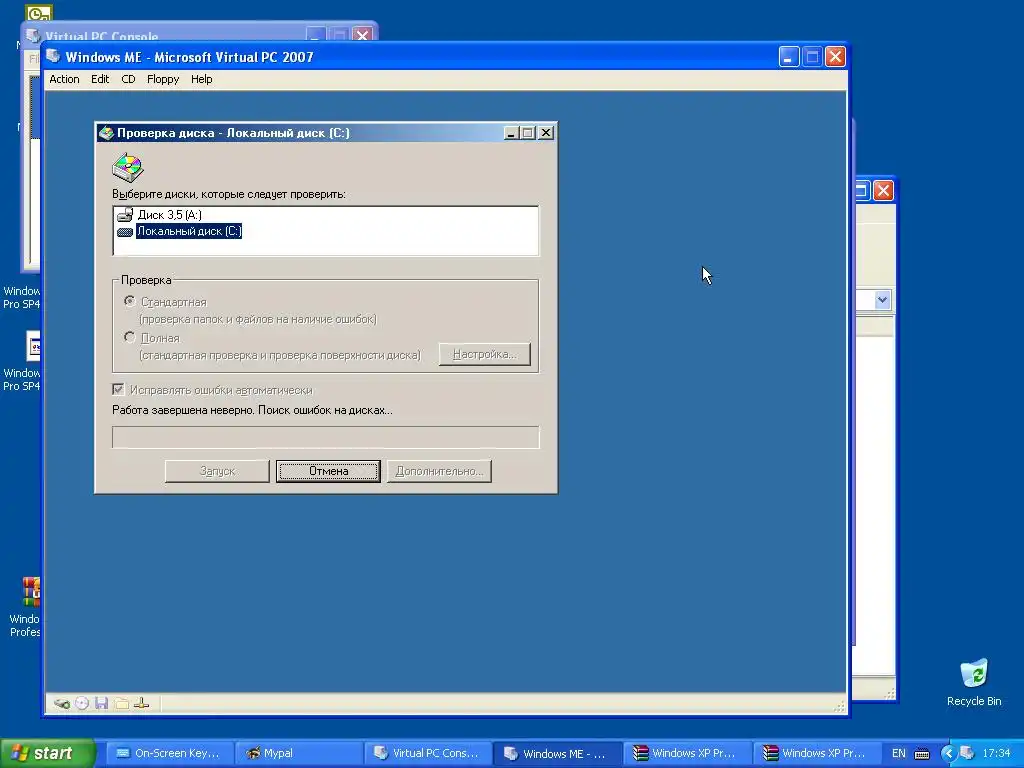Click the Отмена button

328,471
